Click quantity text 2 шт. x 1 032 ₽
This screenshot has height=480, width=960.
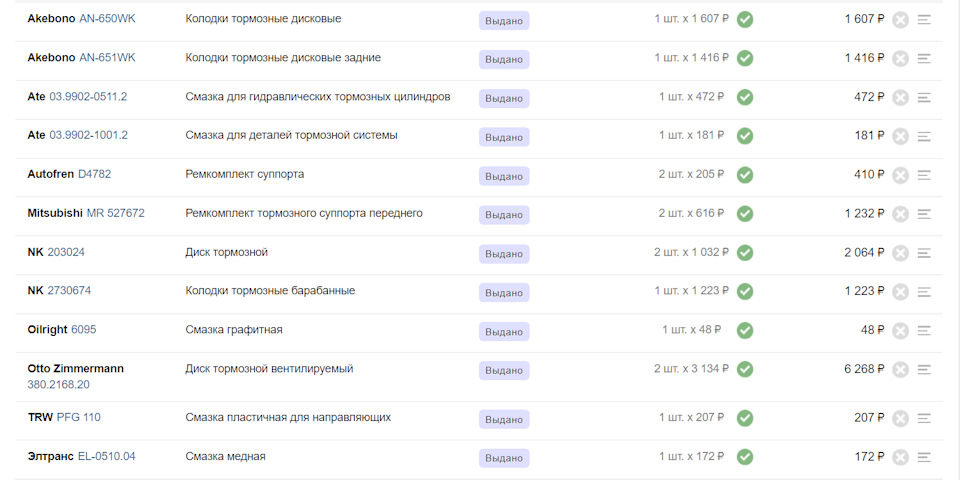[x=691, y=252]
